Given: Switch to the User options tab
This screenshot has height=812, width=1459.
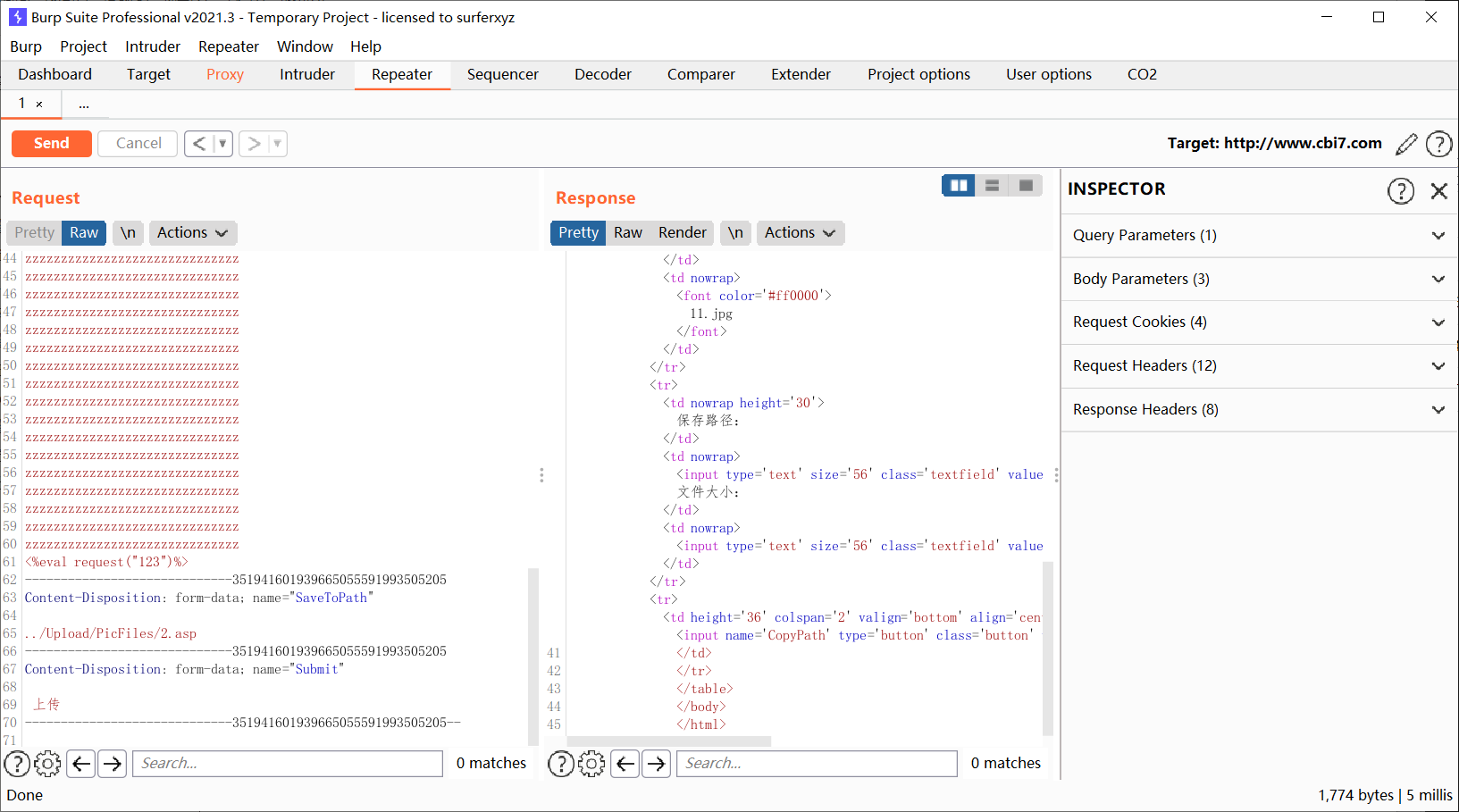Looking at the screenshot, I should pos(1049,75).
